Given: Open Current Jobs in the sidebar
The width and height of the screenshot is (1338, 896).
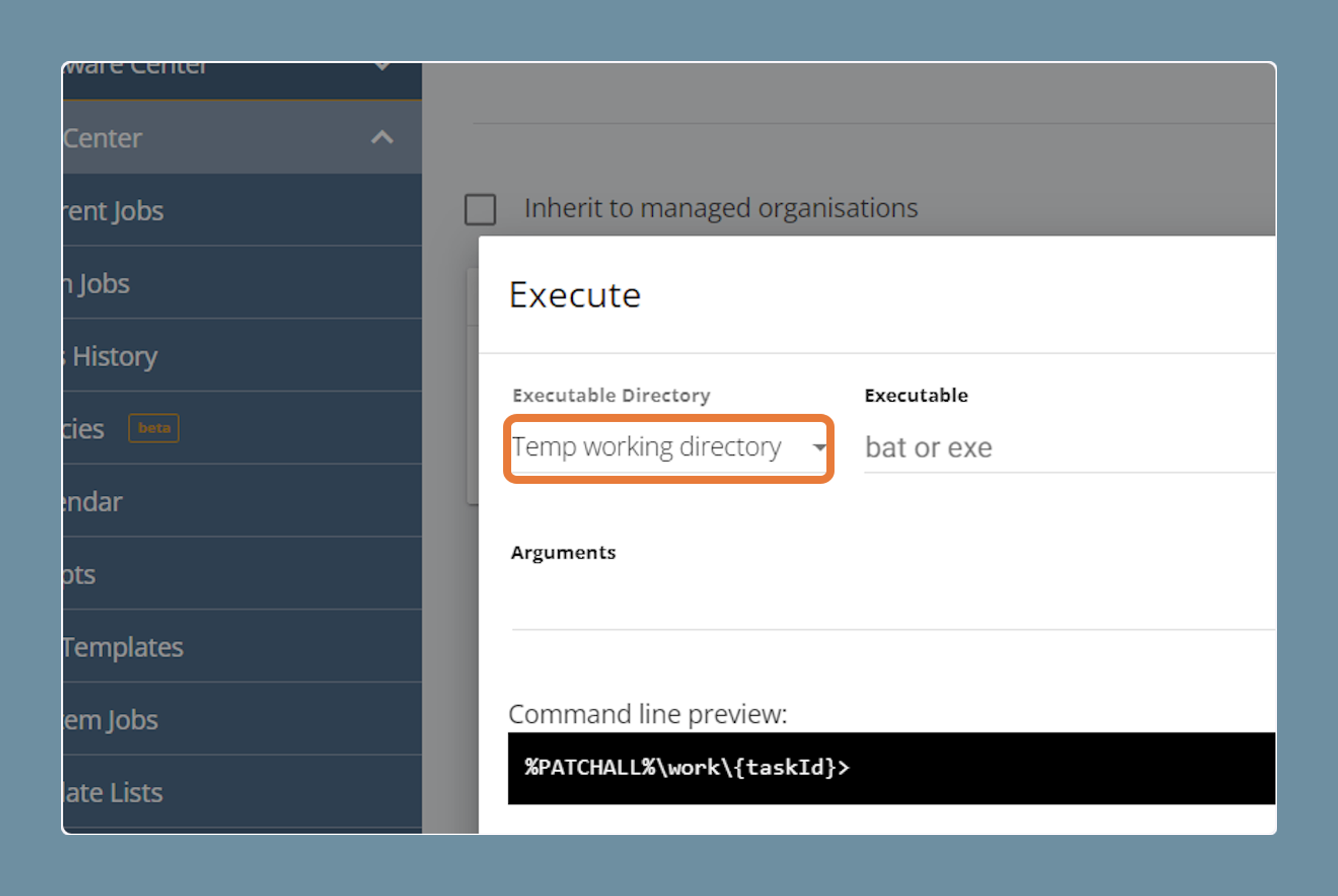Looking at the screenshot, I should point(242,210).
